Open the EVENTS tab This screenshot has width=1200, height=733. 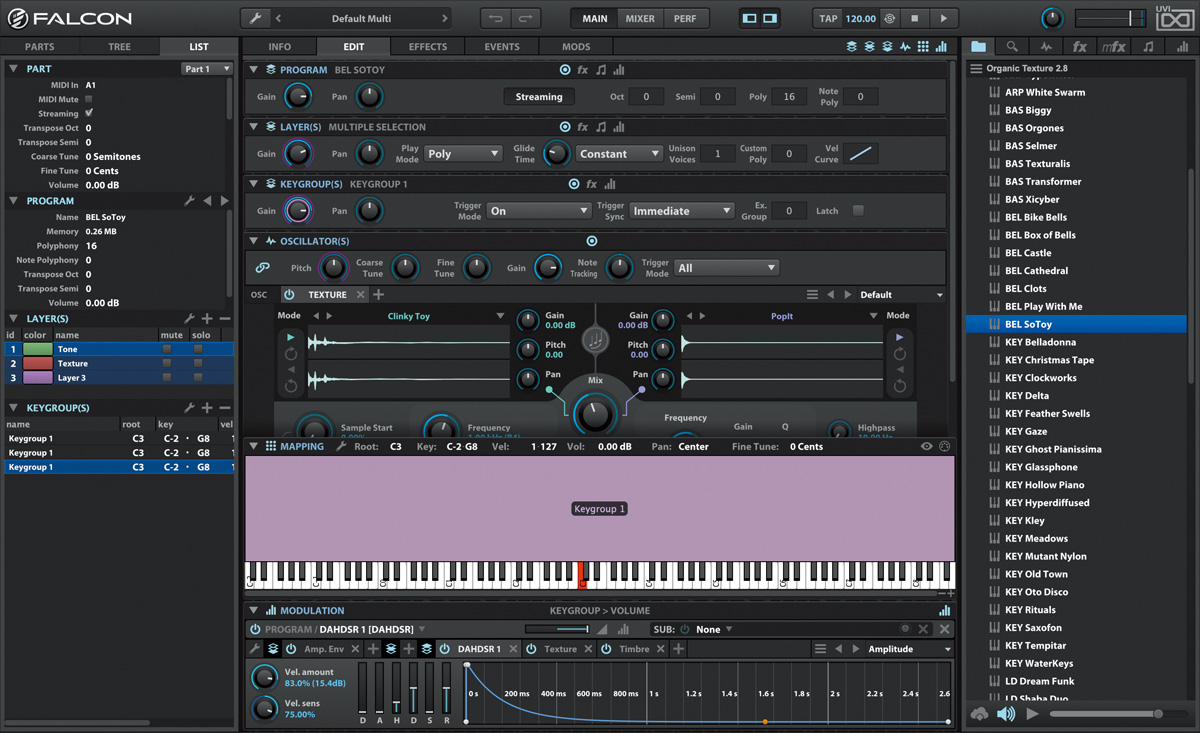coord(502,46)
